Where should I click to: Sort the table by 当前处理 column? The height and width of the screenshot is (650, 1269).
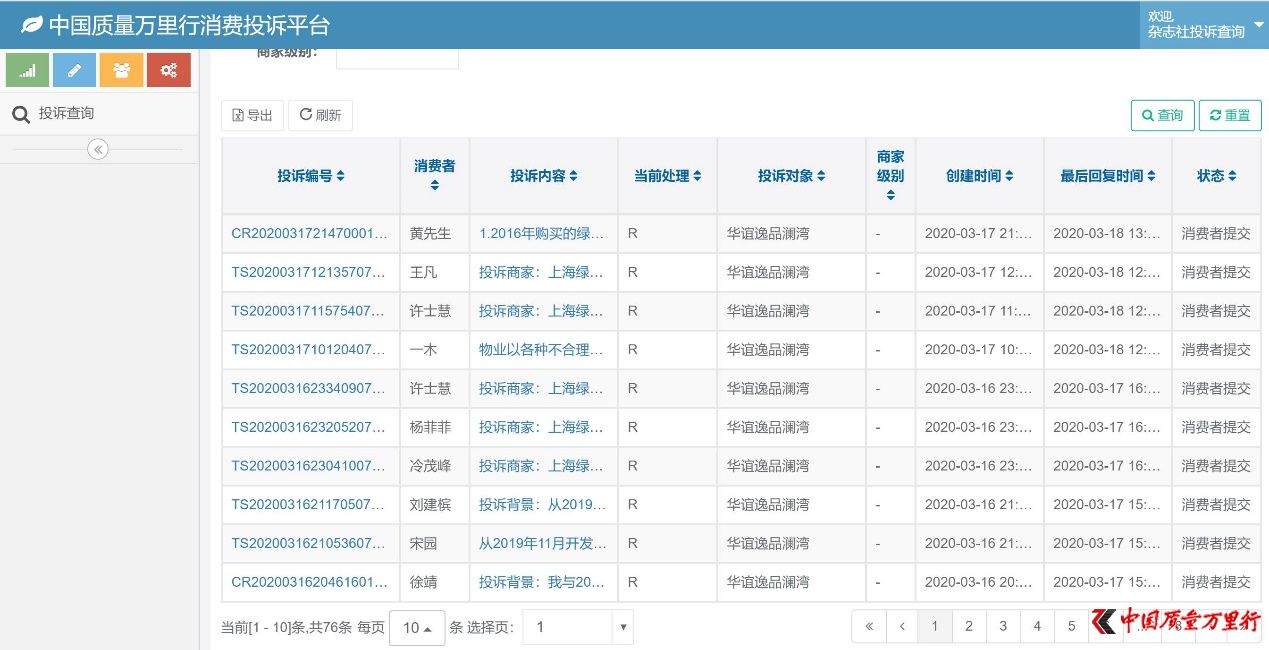point(667,176)
